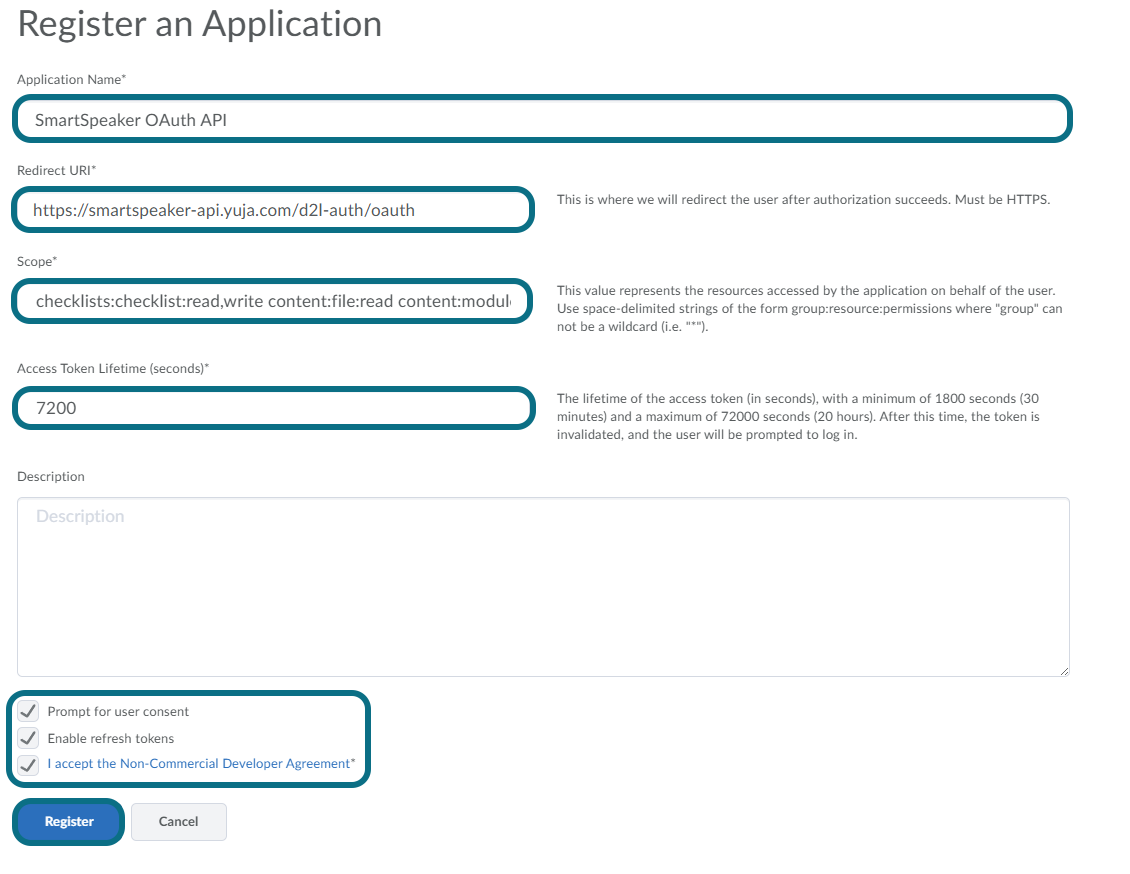Open the Non-Commercial Developer Agreement link
1130x874 pixels.
(198, 763)
